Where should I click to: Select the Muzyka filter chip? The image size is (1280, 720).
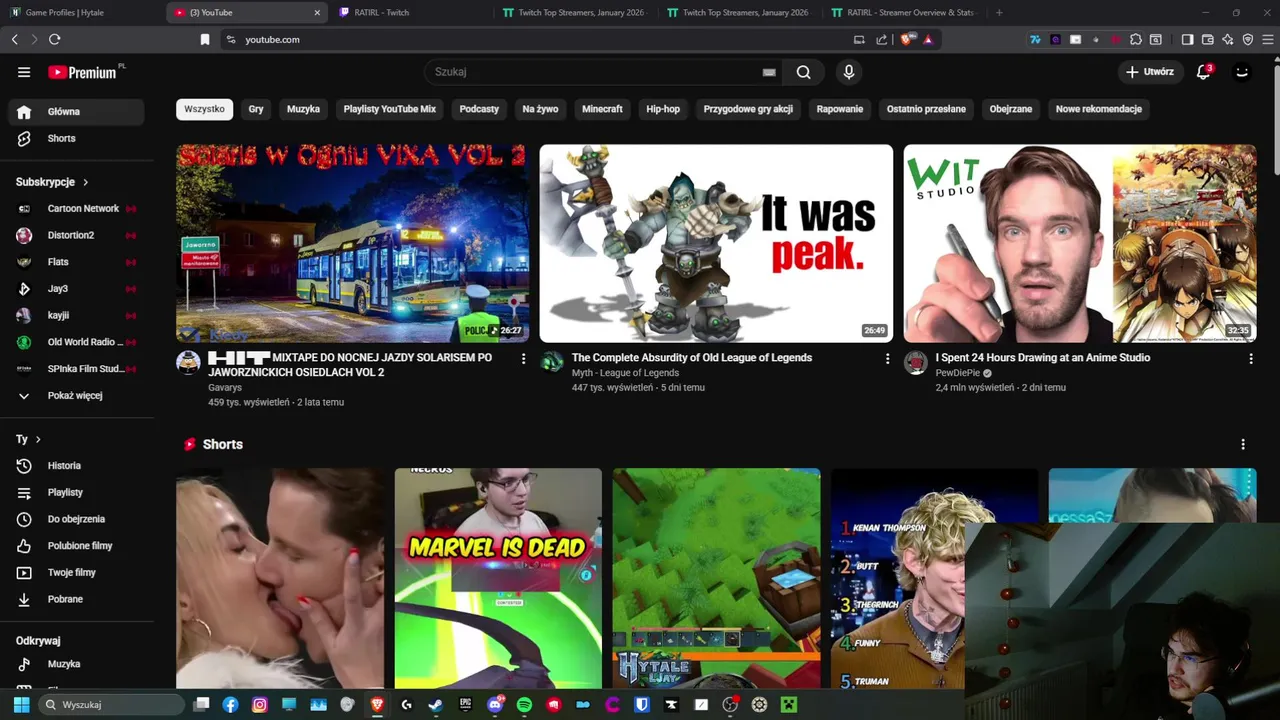click(303, 109)
